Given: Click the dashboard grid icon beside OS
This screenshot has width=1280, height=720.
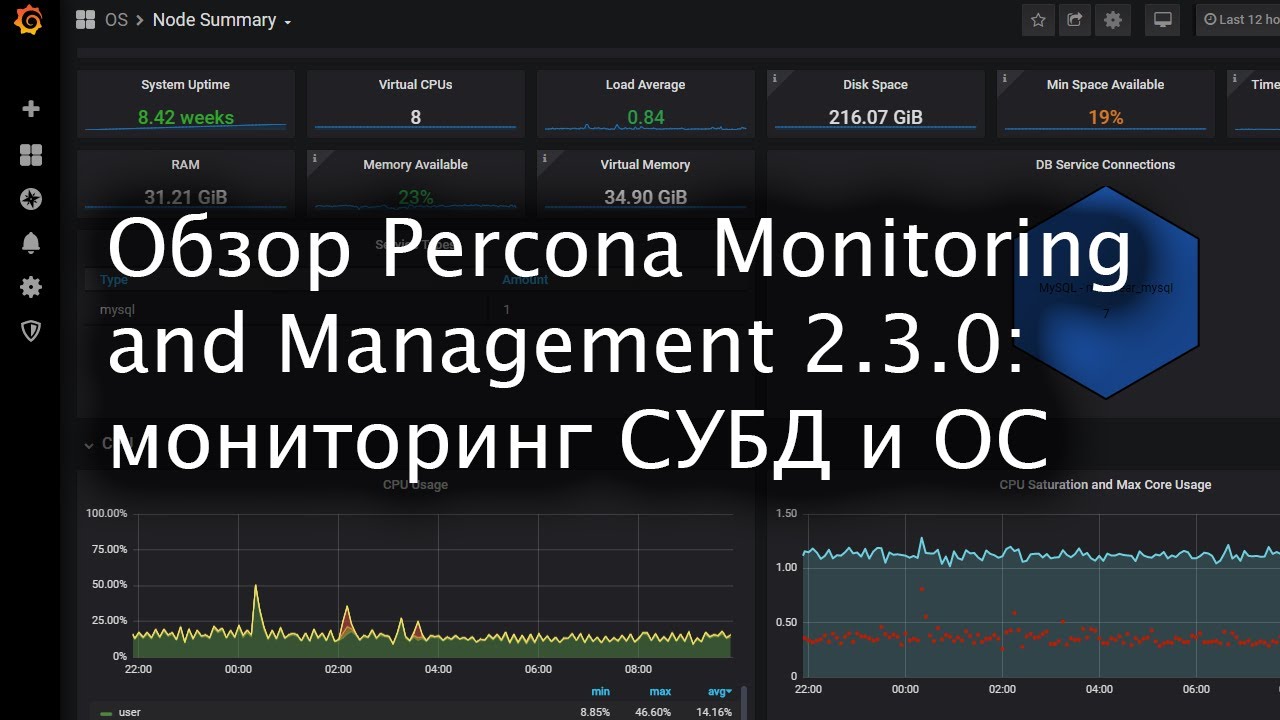Looking at the screenshot, I should [x=86, y=20].
